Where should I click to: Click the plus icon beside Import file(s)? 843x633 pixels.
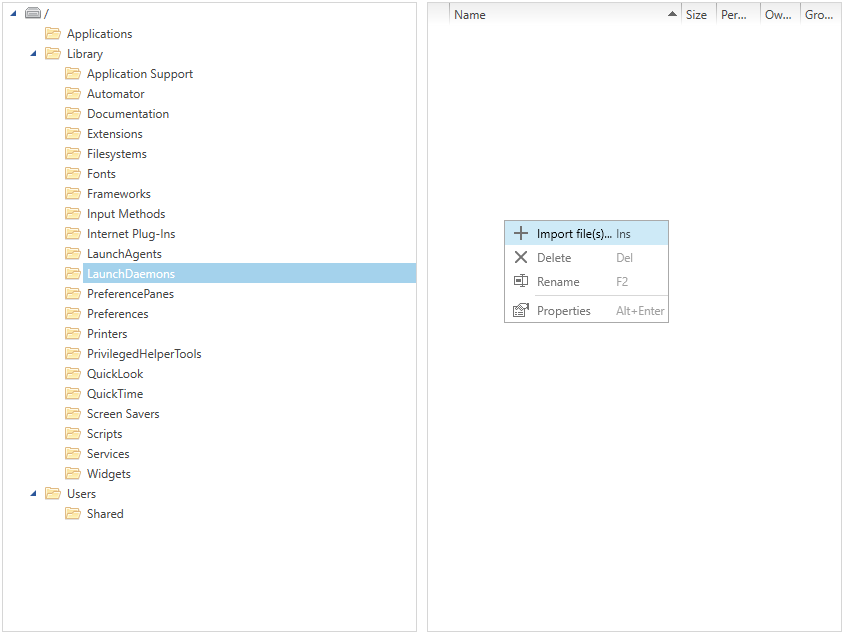pyautogui.click(x=520, y=234)
